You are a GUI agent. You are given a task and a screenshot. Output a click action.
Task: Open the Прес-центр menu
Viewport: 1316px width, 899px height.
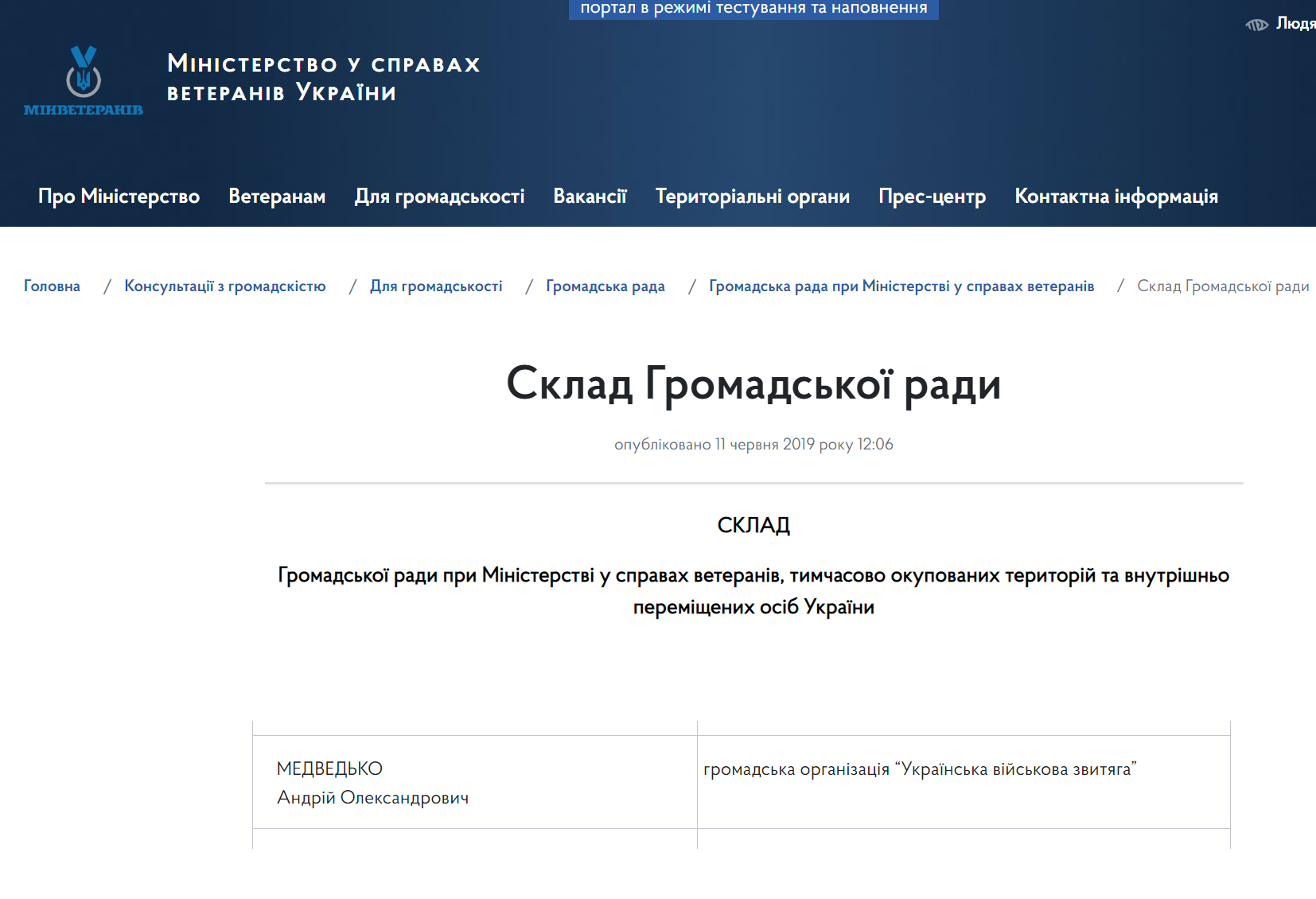coord(932,197)
